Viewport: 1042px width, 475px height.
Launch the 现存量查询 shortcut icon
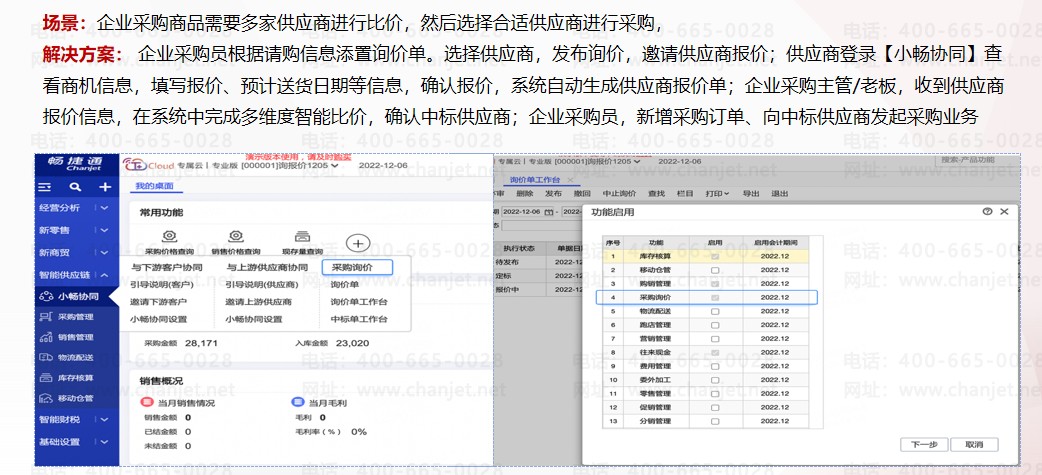(x=302, y=236)
